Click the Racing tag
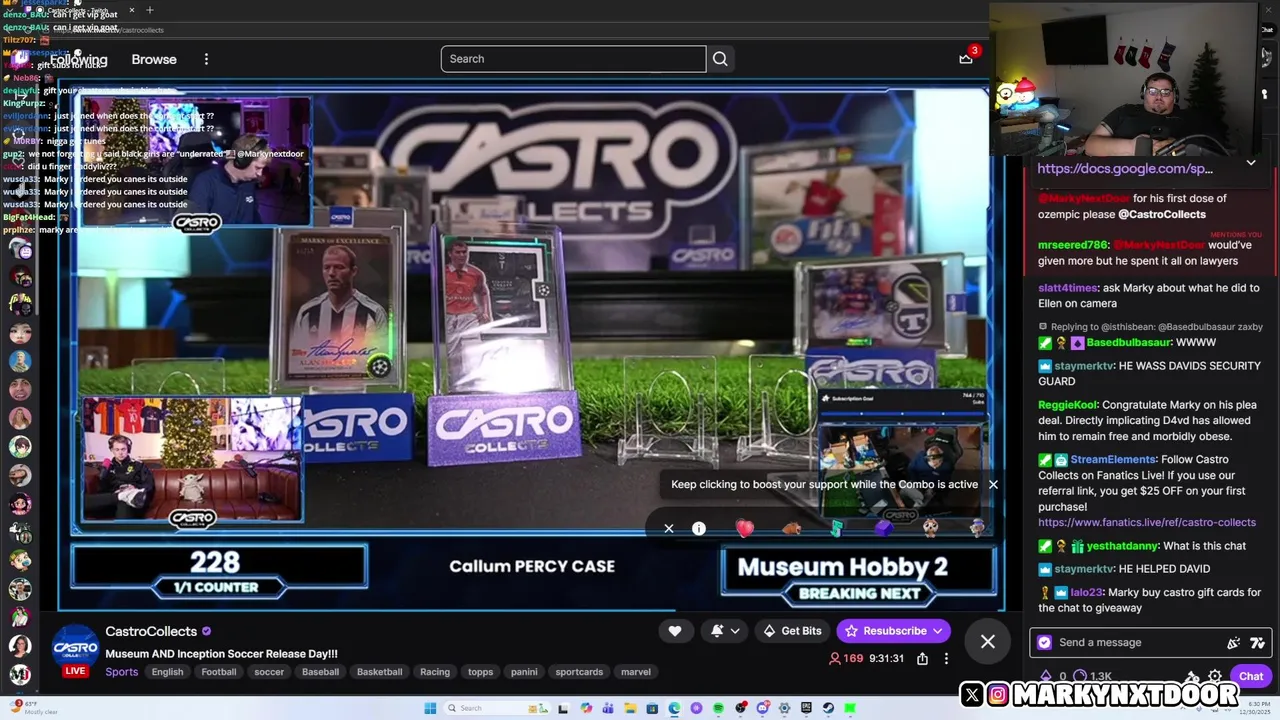Screen dimensions: 1280x720 click(x=435, y=672)
